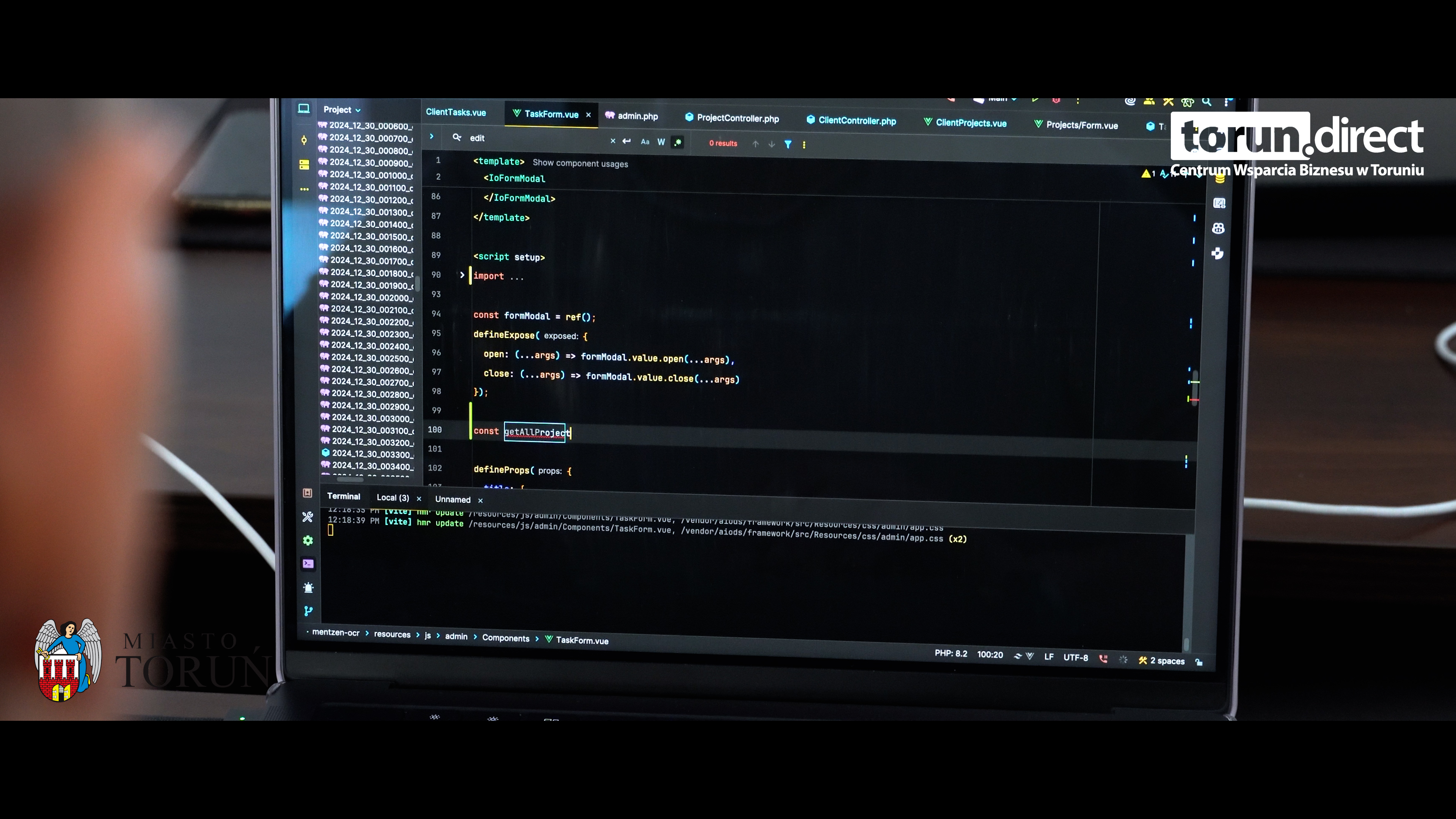1456x819 pixels.
Task: Toggle whole Words search option
Action: pyautogui.click(x=661, y=142)
